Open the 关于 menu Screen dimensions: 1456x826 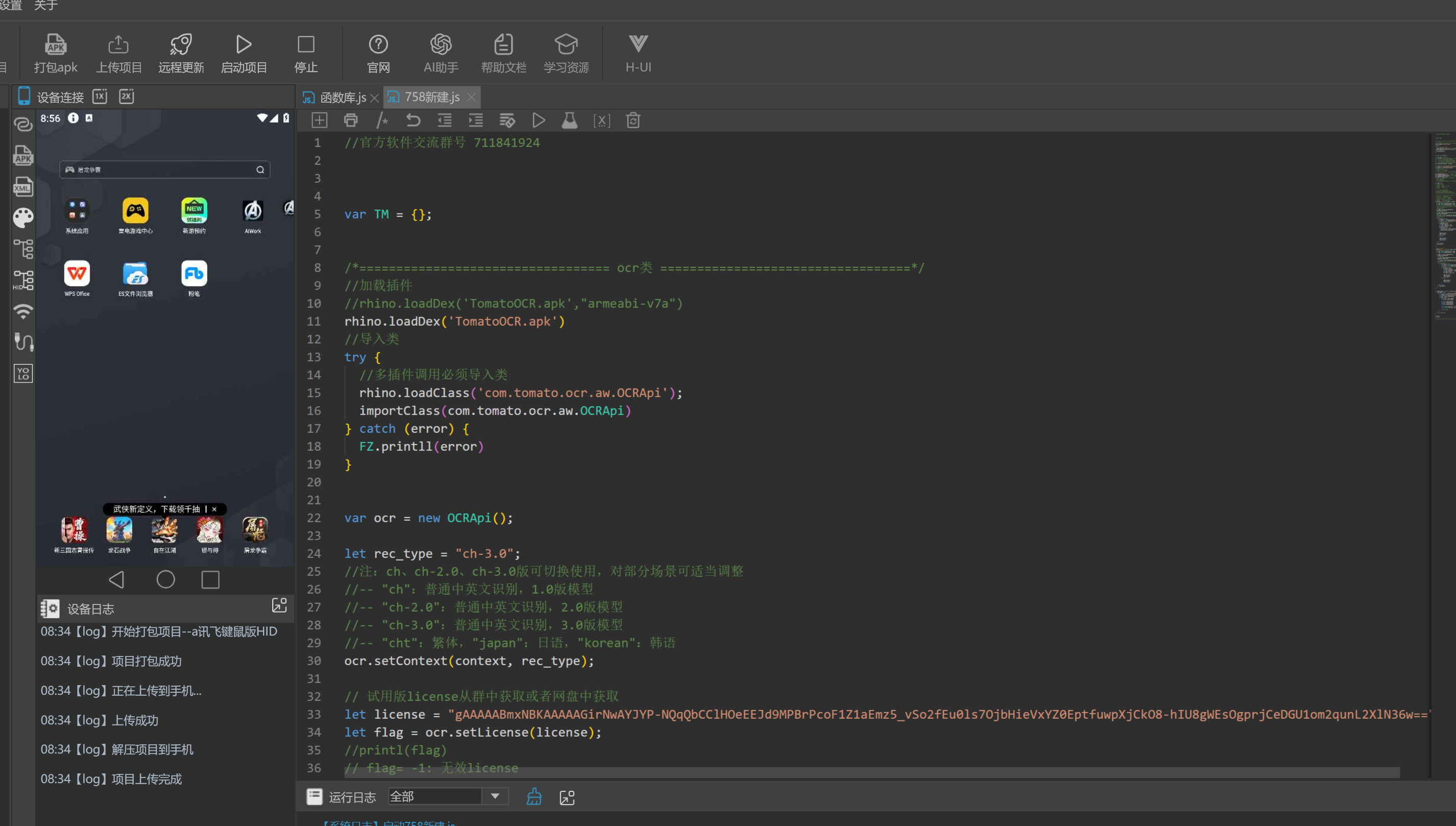coord(46,5)
